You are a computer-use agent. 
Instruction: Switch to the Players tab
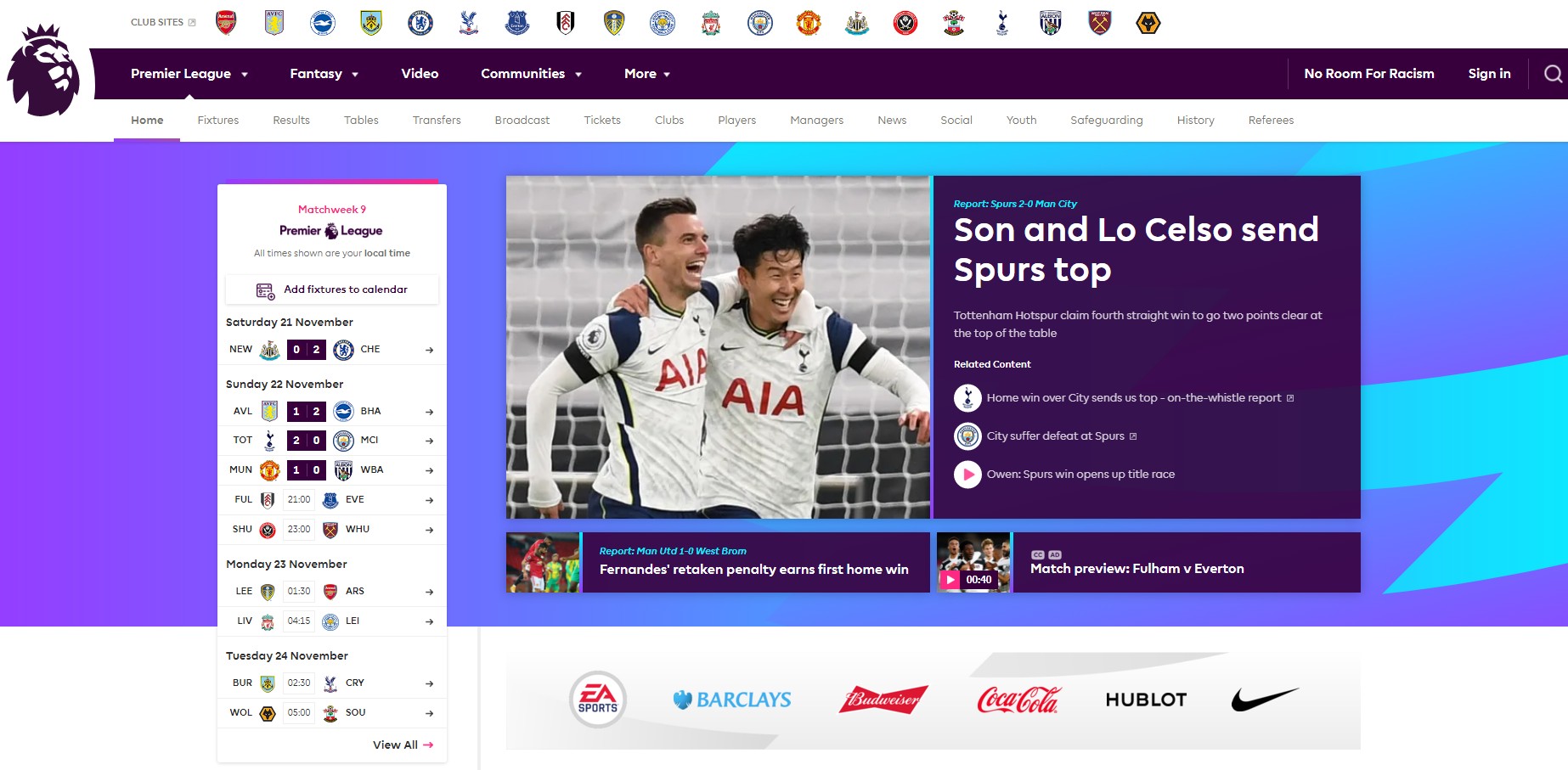[737, 121]
